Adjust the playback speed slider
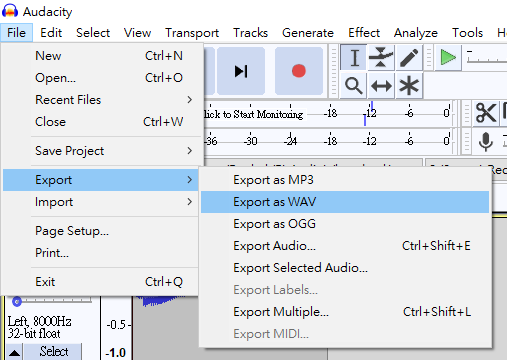Viewport: 507px width, 360px height. (487, 58)
